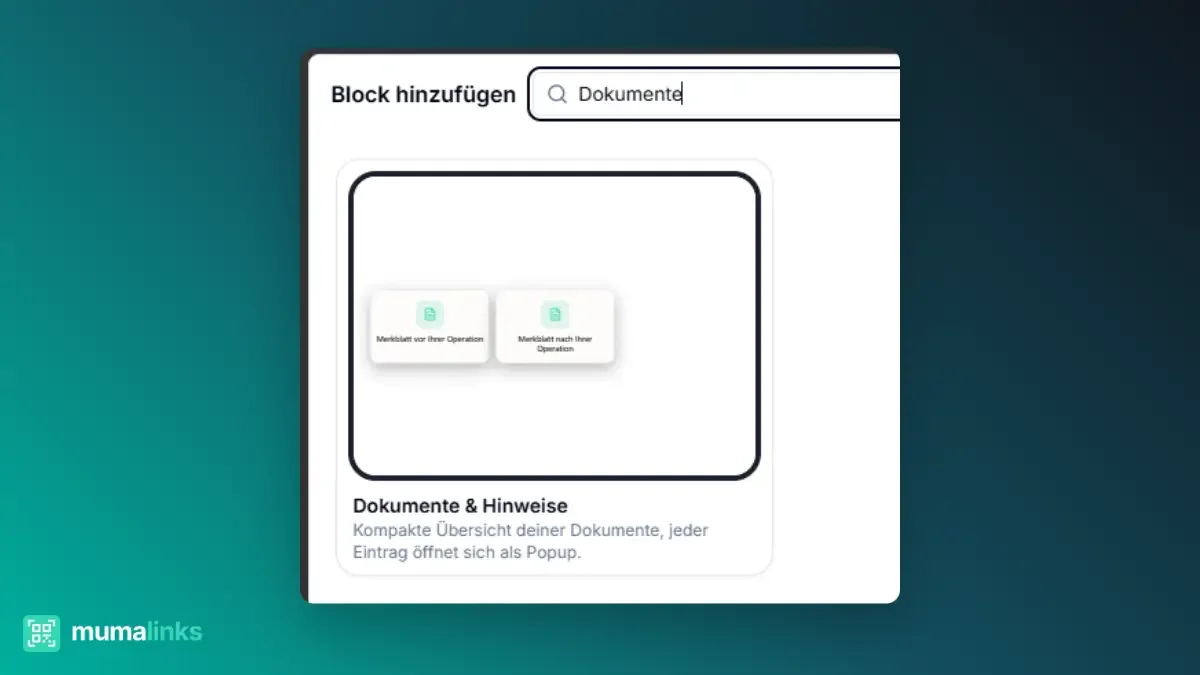The height and width of the screenshot is (675, 1200).
Task: Click the mumalinks wordmark text
Action: (x=137, y=632)
